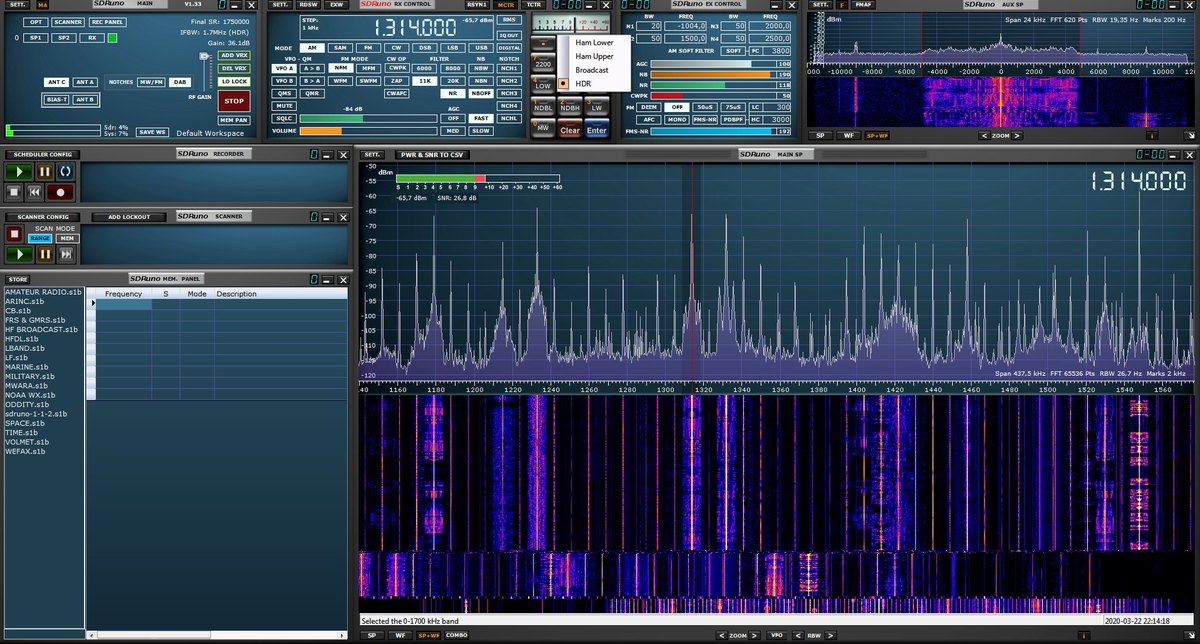Click the STORE button in the Mem Panel
The image size is (1200, 644).
pyautogui.click(x=18, y=279)
